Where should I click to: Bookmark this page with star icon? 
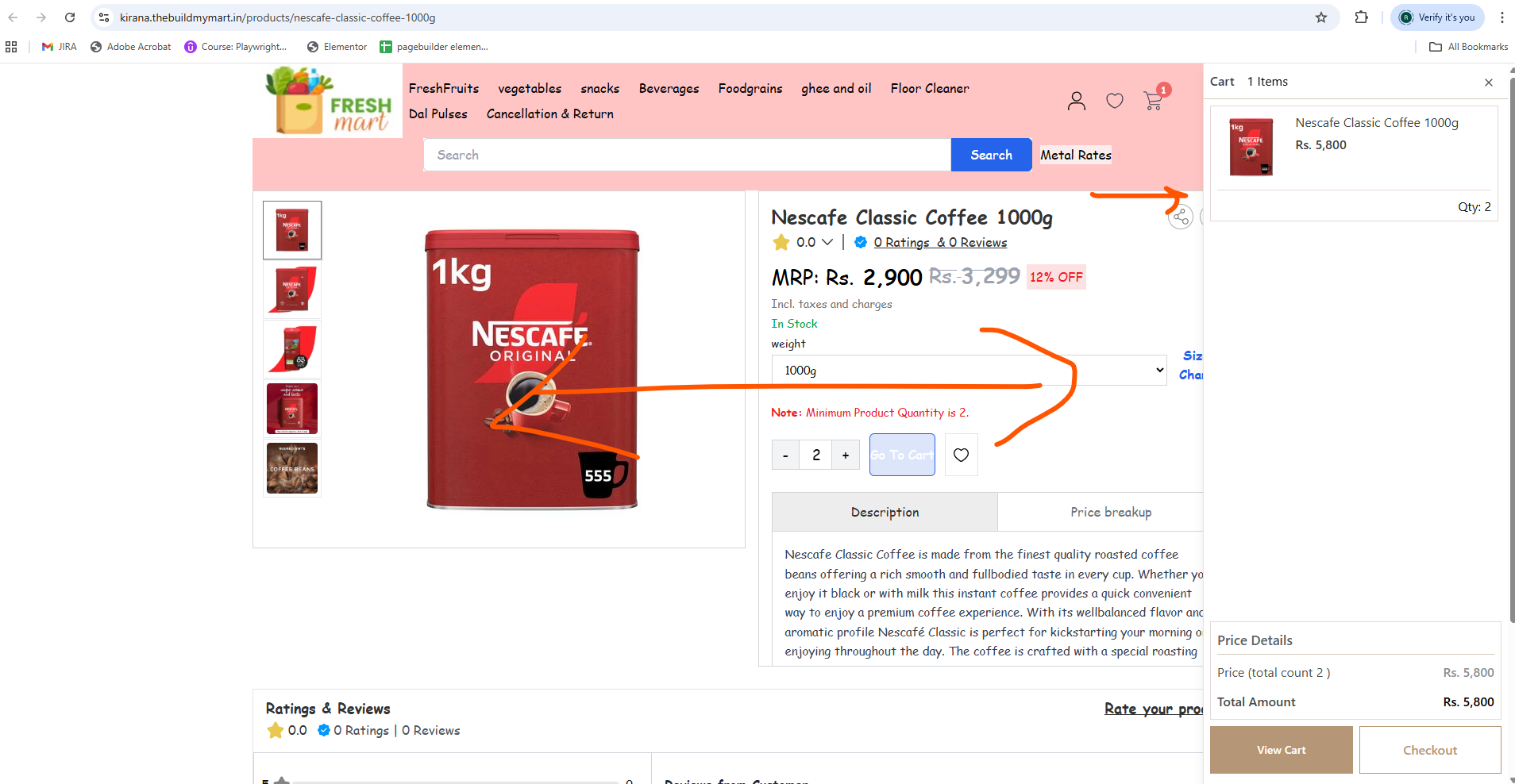point(1321,17)
